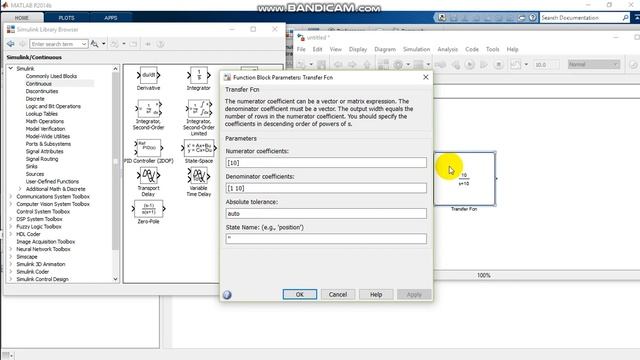Image resolution: width=640 pixels, height=360 pixels.
Task: Click the Save model toolbar icon
Action: pyautogui.click(x=321, y=64)
